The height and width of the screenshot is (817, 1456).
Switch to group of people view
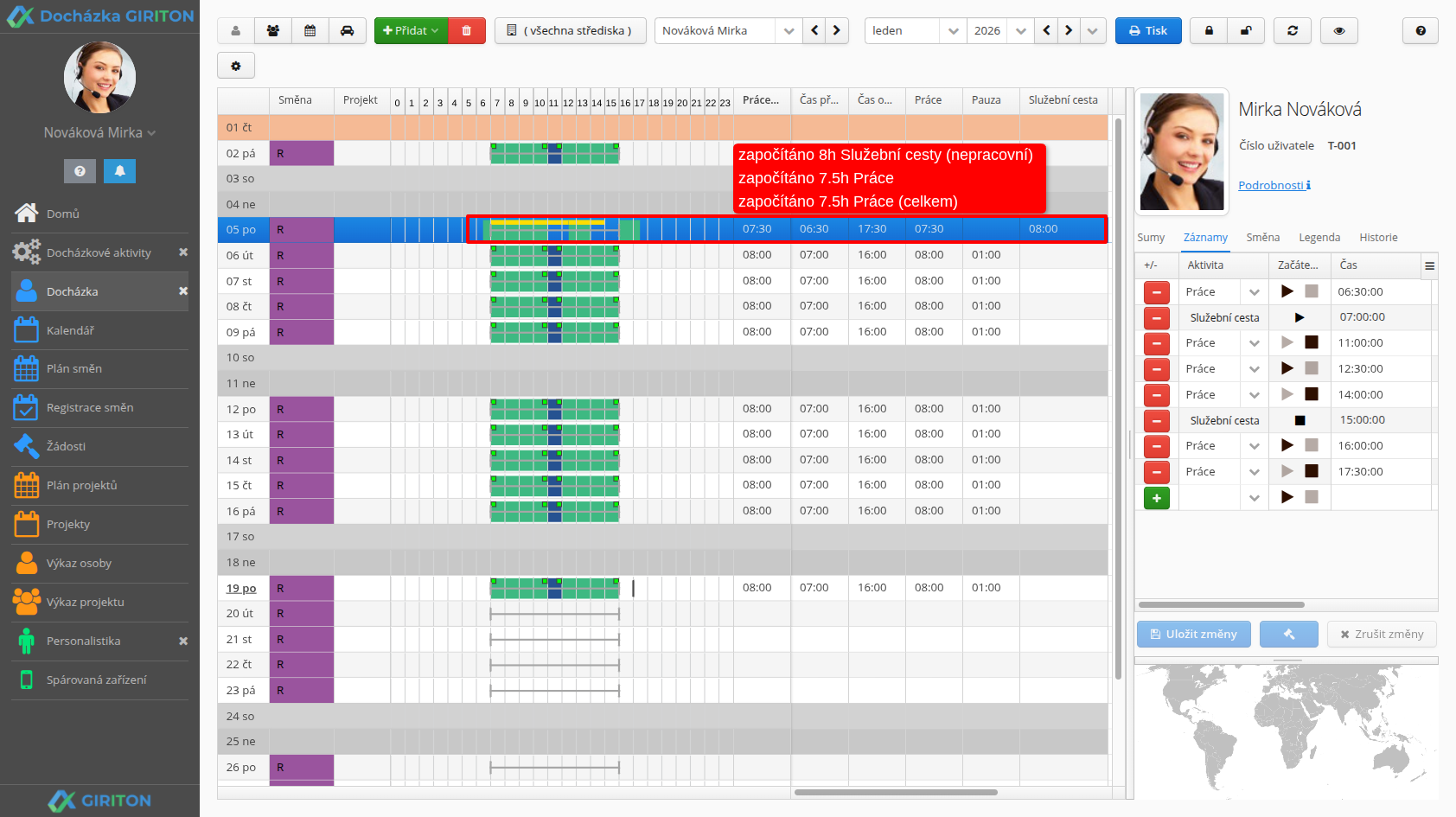tap(273, 31)
